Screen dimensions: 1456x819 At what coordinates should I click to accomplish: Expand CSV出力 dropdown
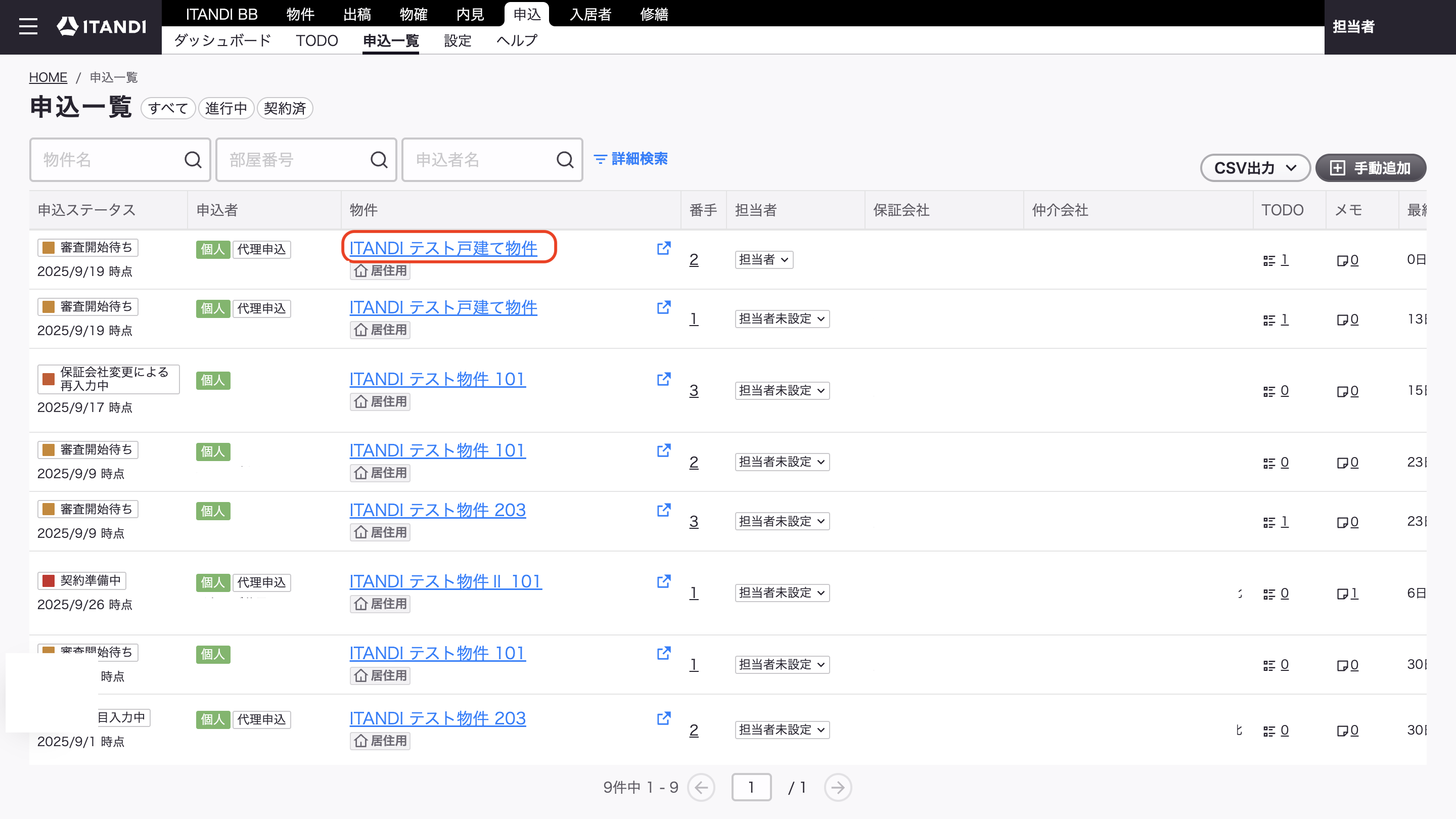(x=1255, y=168)
